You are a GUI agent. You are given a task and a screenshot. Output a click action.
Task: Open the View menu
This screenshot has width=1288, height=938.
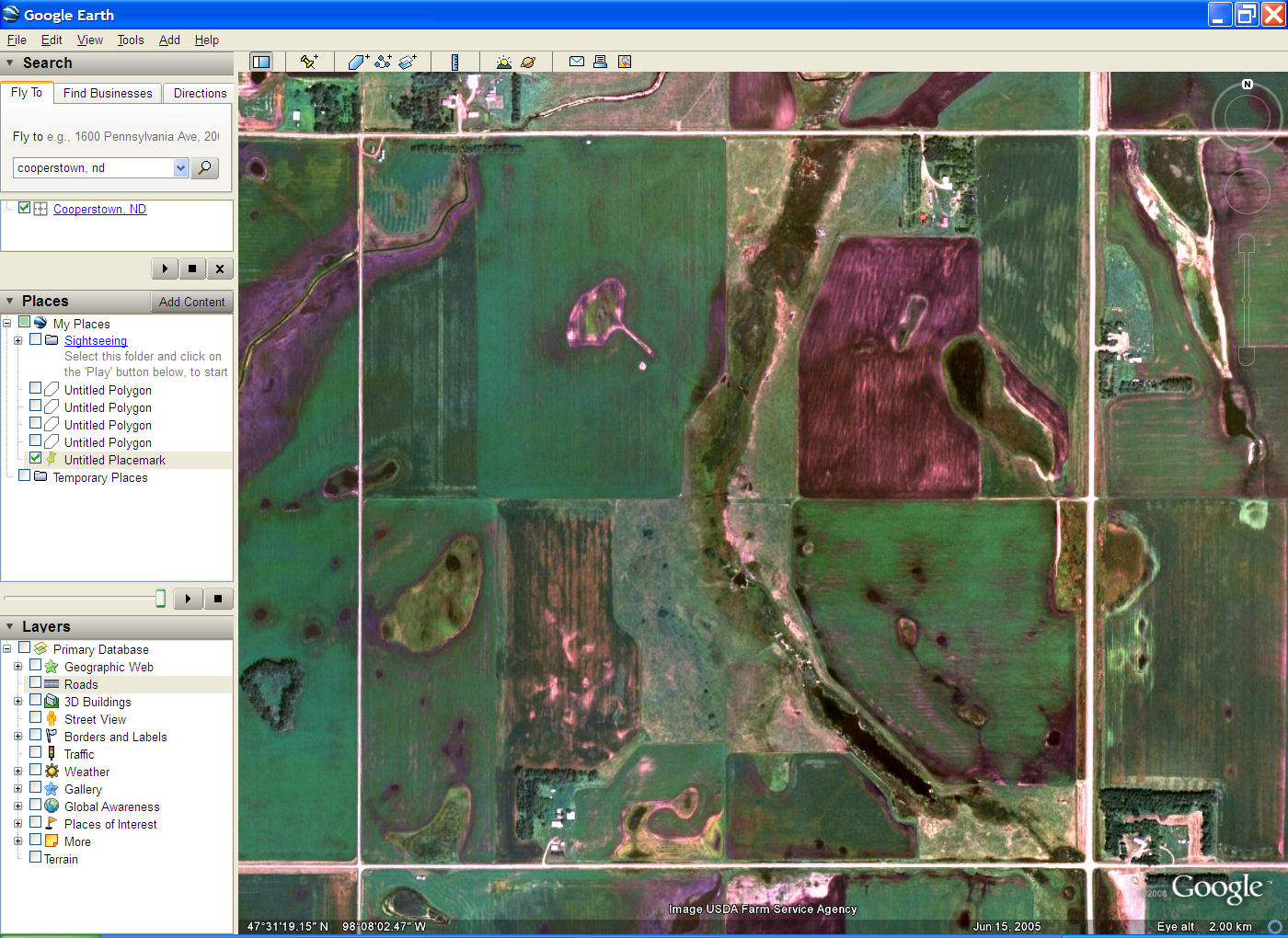90,40
